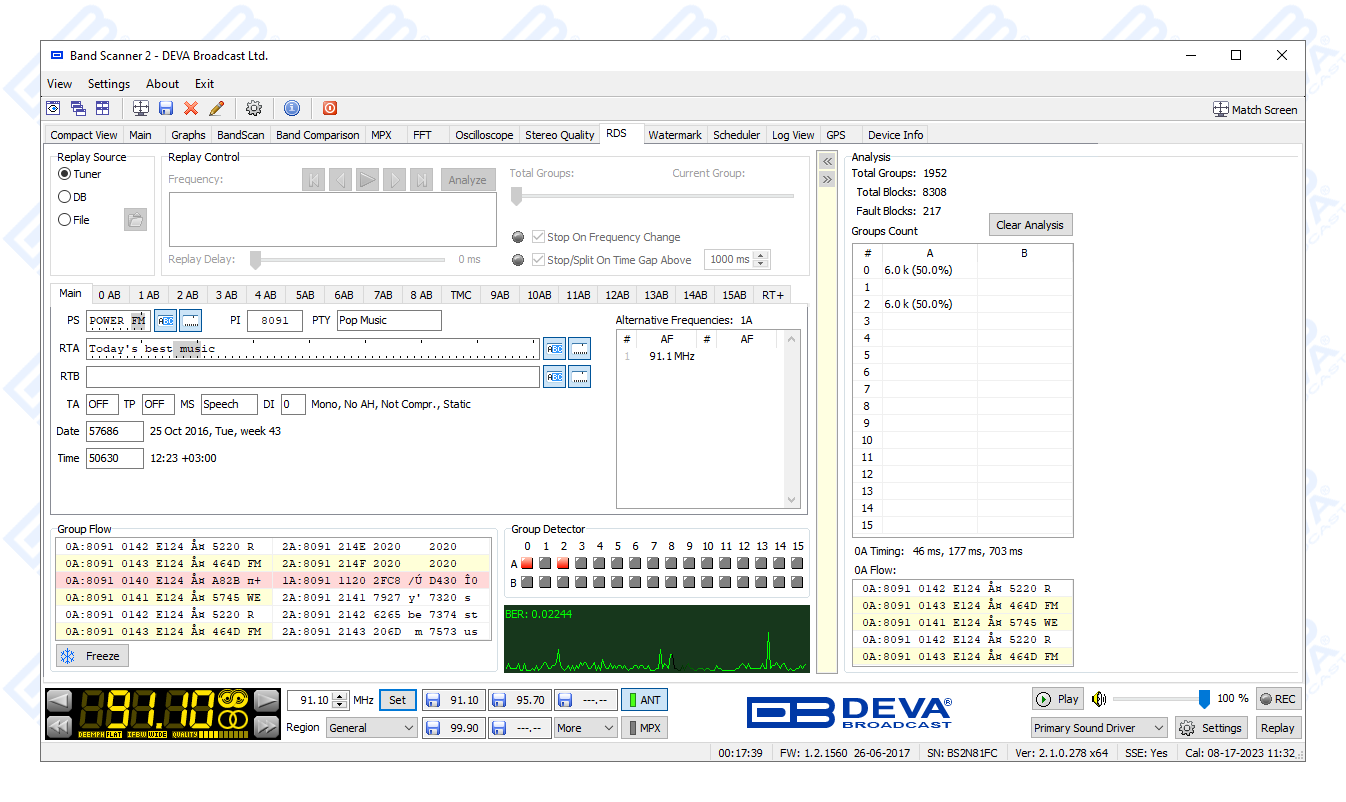Image resolution: width=1346 pixels, height=802 pixels.
Task: Switch to the Stereo Quality tab
Action: [559, 135]
